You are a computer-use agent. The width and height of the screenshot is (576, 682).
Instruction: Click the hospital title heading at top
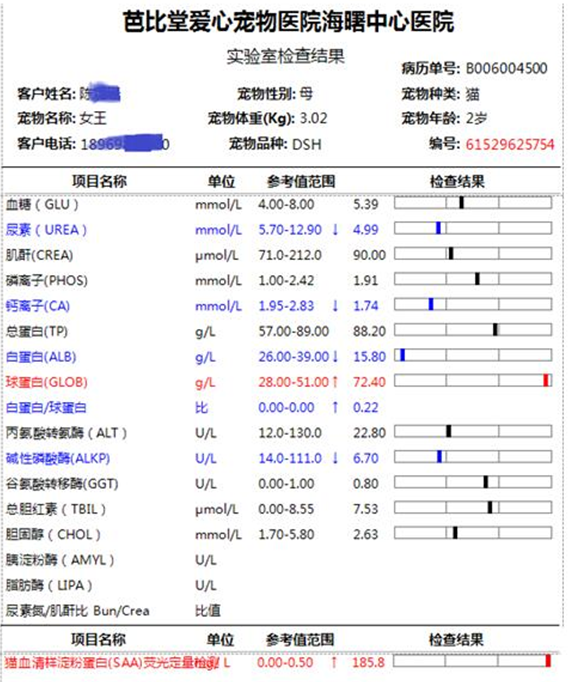coord(288,21)
